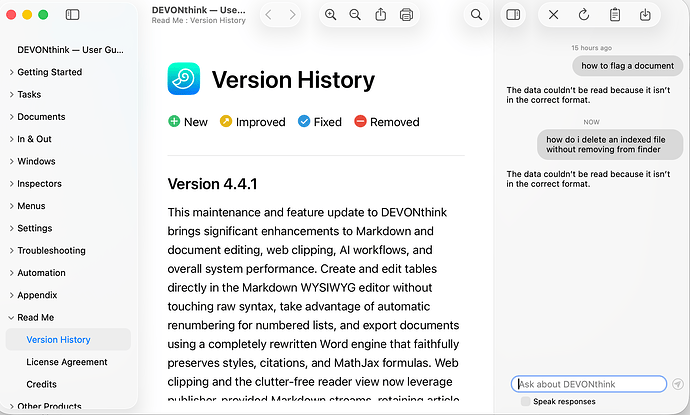
Task: Open search with the magnifying glass icon
Action: click(x=476, y=15)
